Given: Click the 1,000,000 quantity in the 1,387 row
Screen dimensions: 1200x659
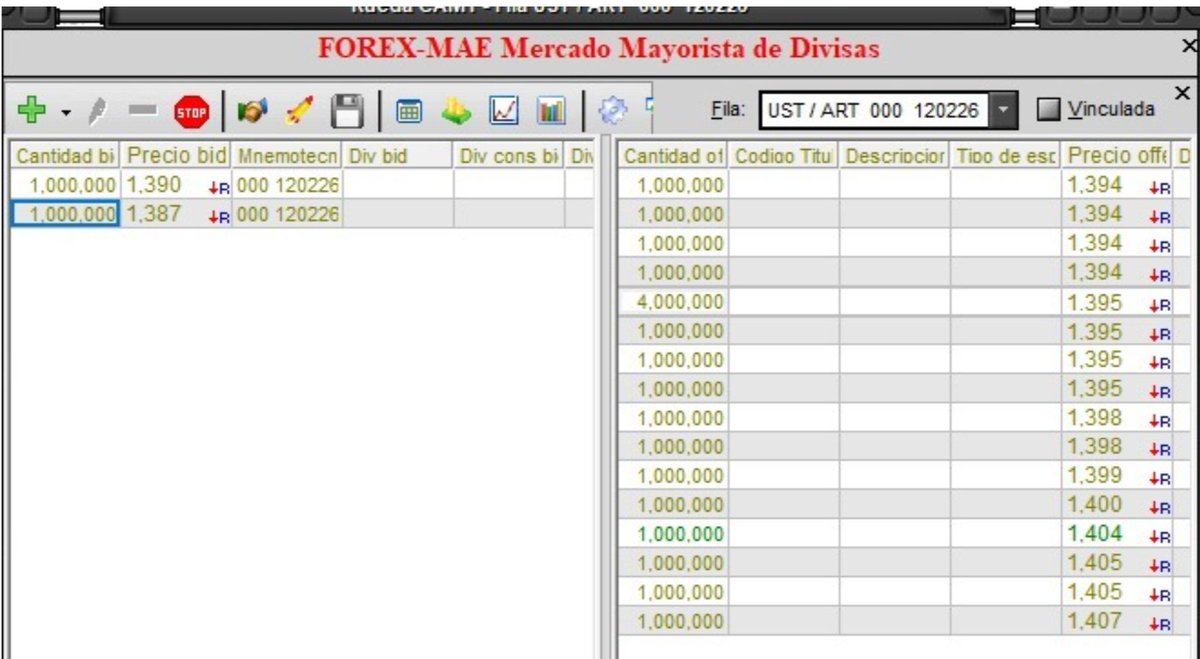Looking at the screenshot, I should coord(66,214).
